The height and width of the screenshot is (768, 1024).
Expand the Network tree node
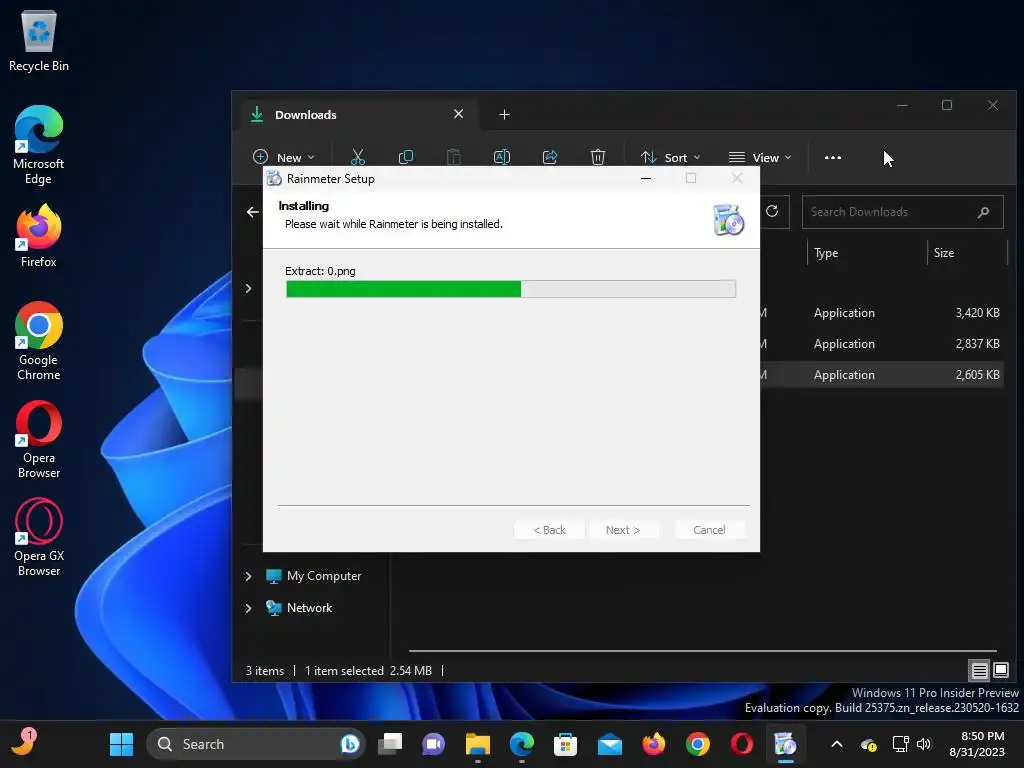[x=248, y=608]
